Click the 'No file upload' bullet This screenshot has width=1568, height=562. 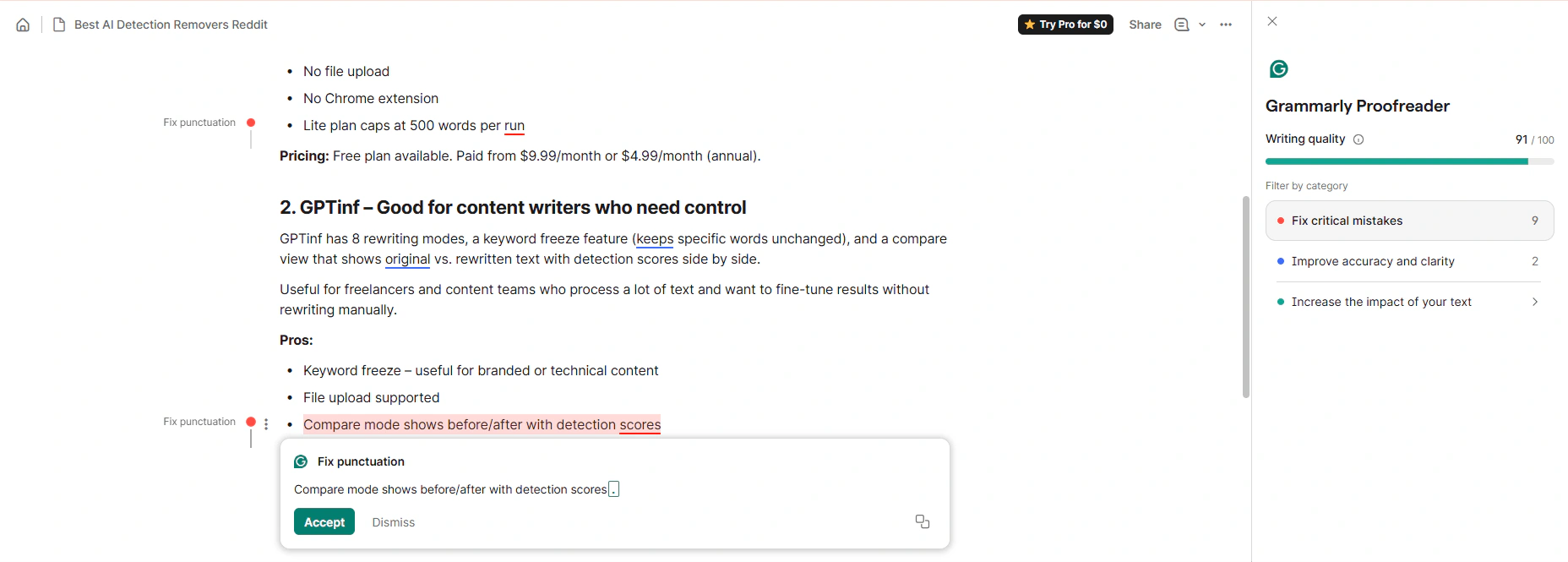pyautogui.click(x=346, y=72)
